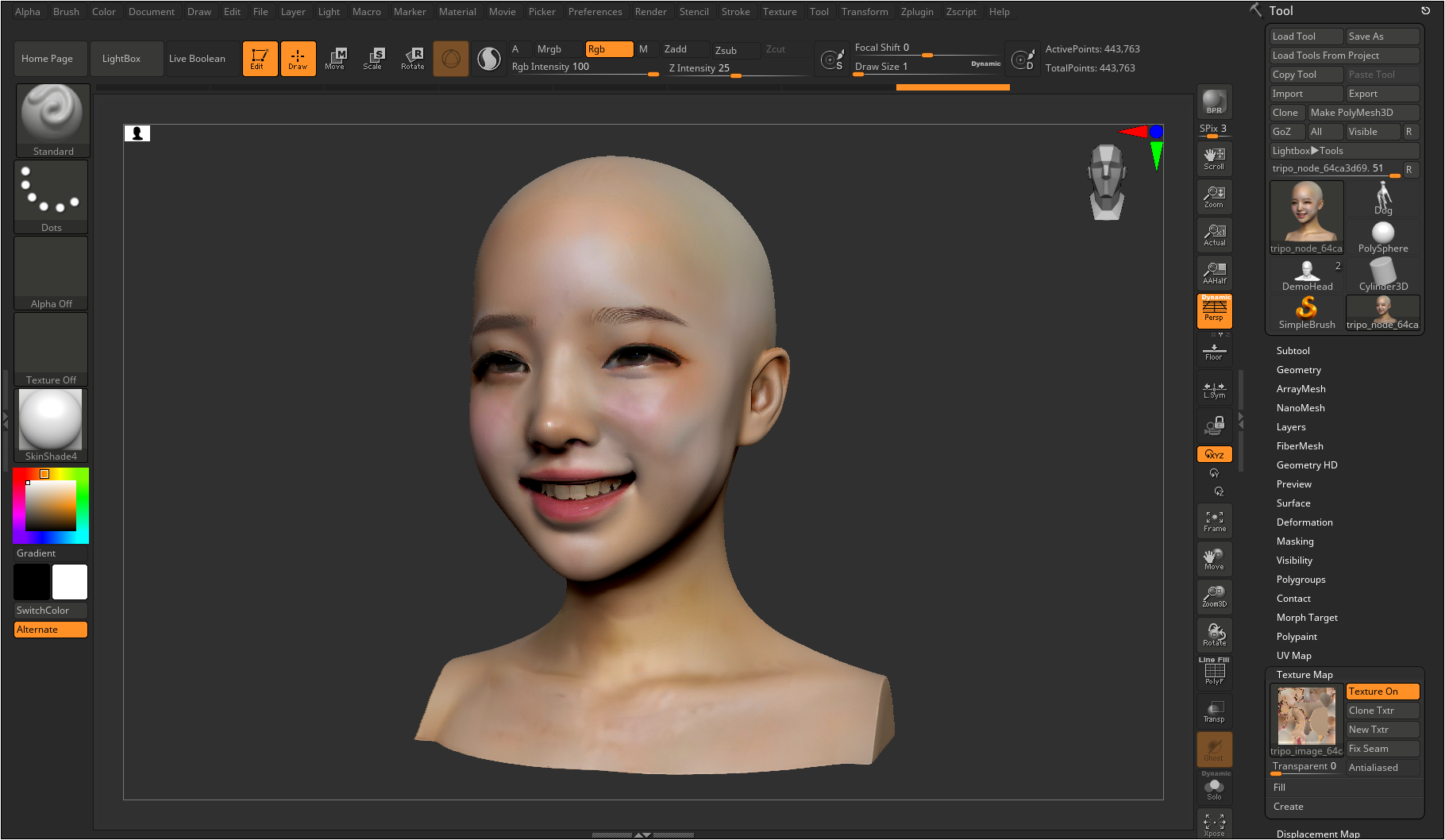The width and height of the screenshot is (1445, 840).
Task: Select the Rotate transform tool in top toolbar
Action: click(x=413, y=58)
